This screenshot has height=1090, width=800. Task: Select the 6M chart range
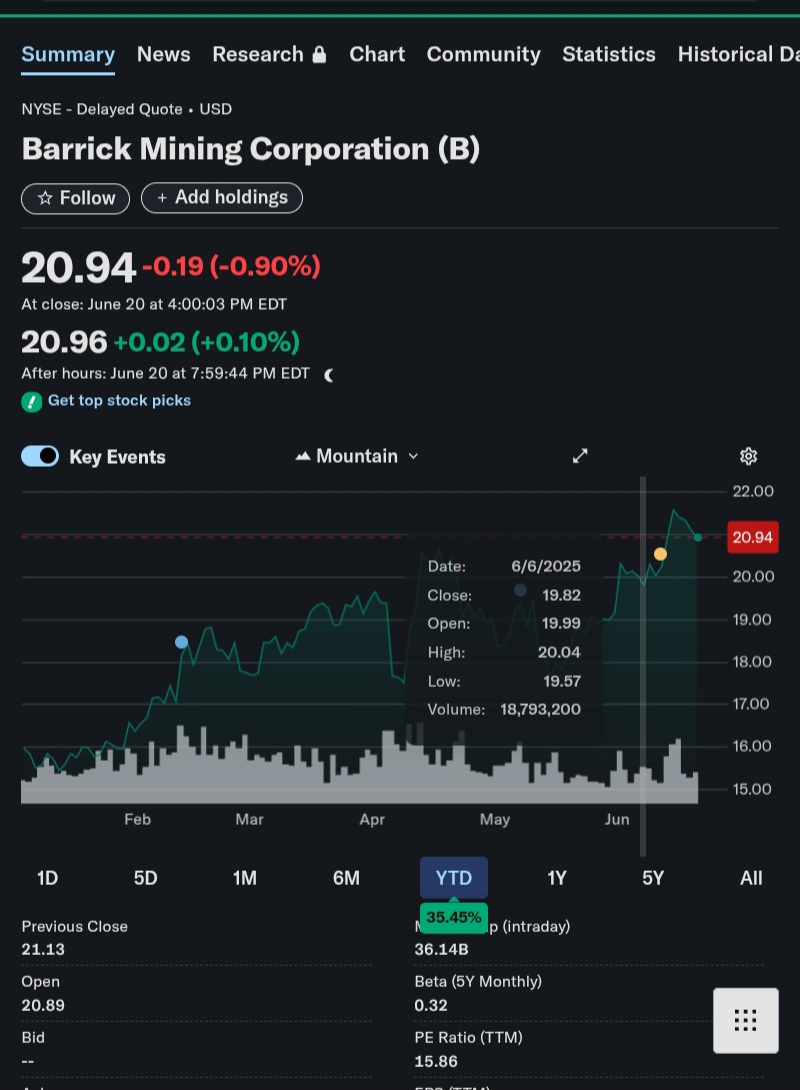(346, 878)
